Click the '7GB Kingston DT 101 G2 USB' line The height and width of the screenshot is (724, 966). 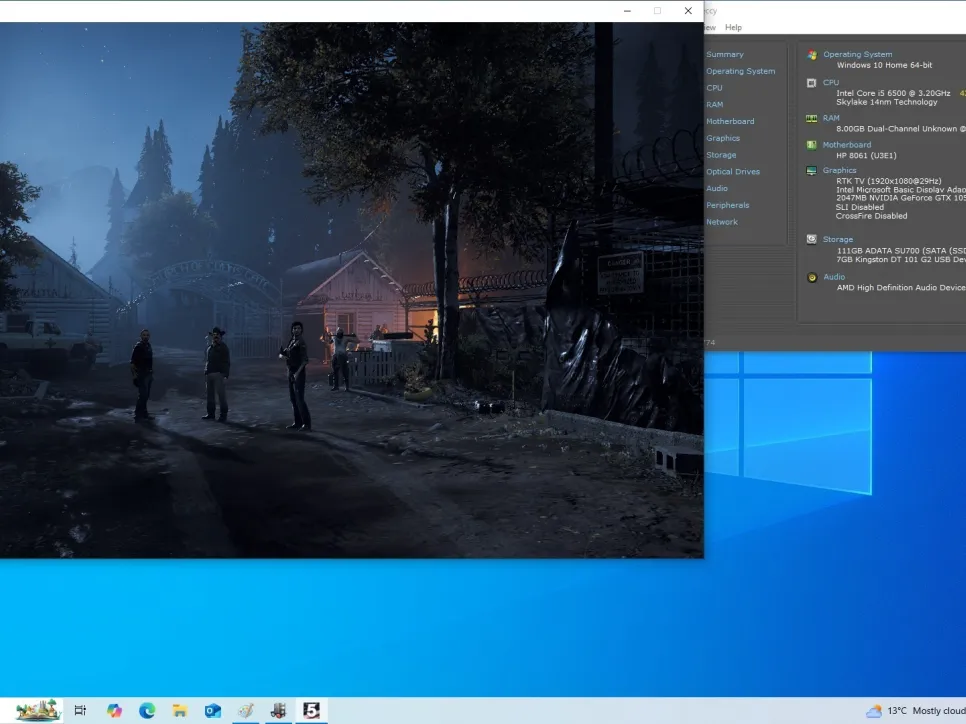tap(901, 259)
